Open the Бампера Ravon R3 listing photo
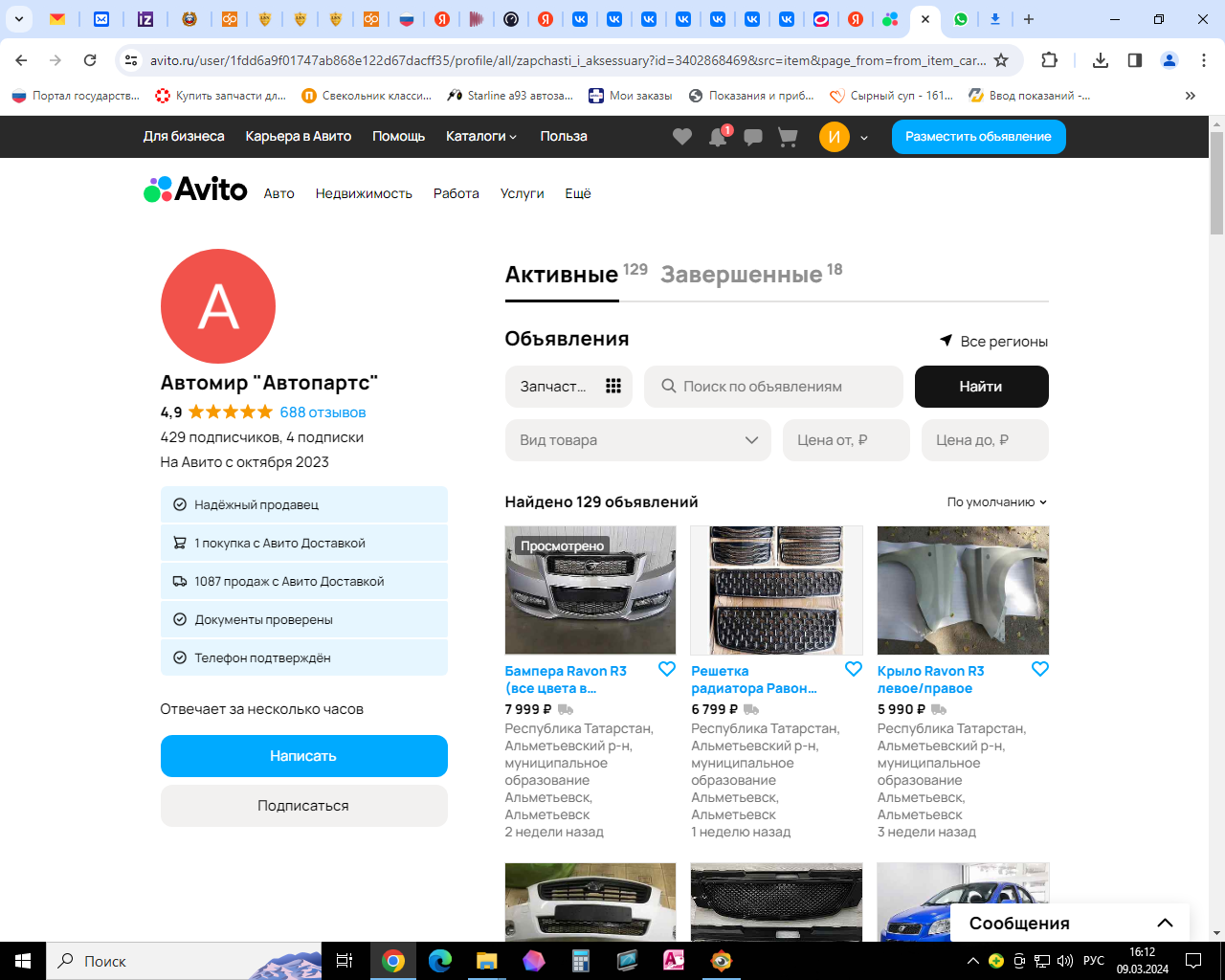The height and width of the screenshot is (980, 1225). tap(590, 590)
